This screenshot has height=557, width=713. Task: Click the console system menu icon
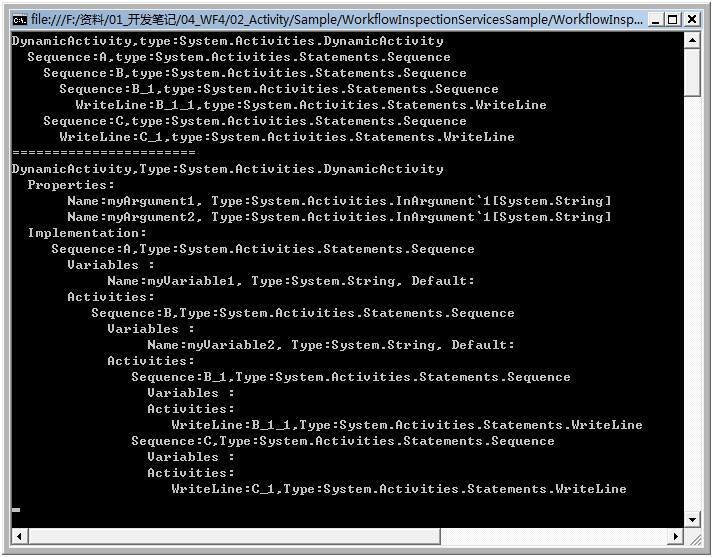tap(20, 20)
